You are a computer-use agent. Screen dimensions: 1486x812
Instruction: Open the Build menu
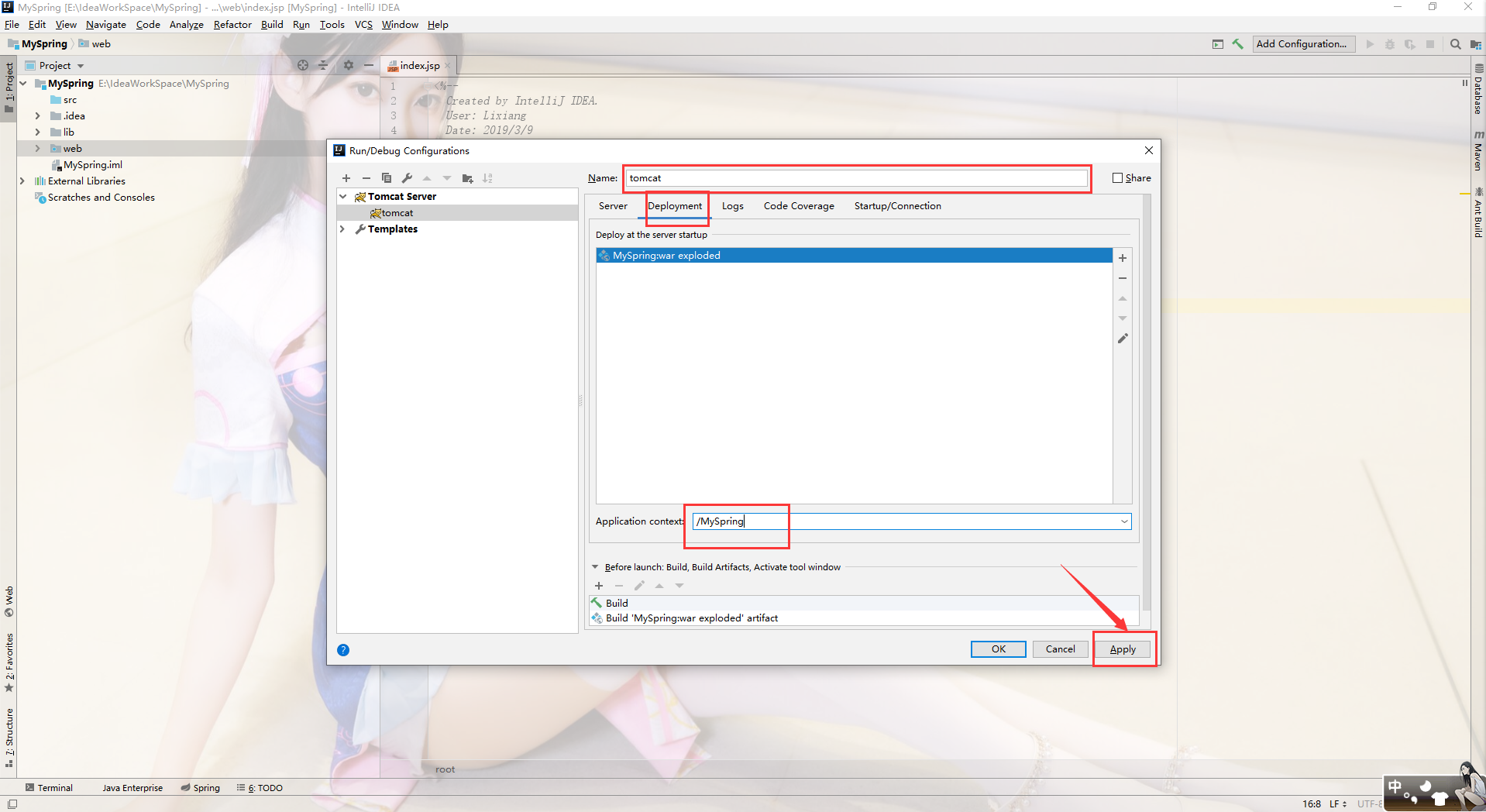tap(272, 25)
